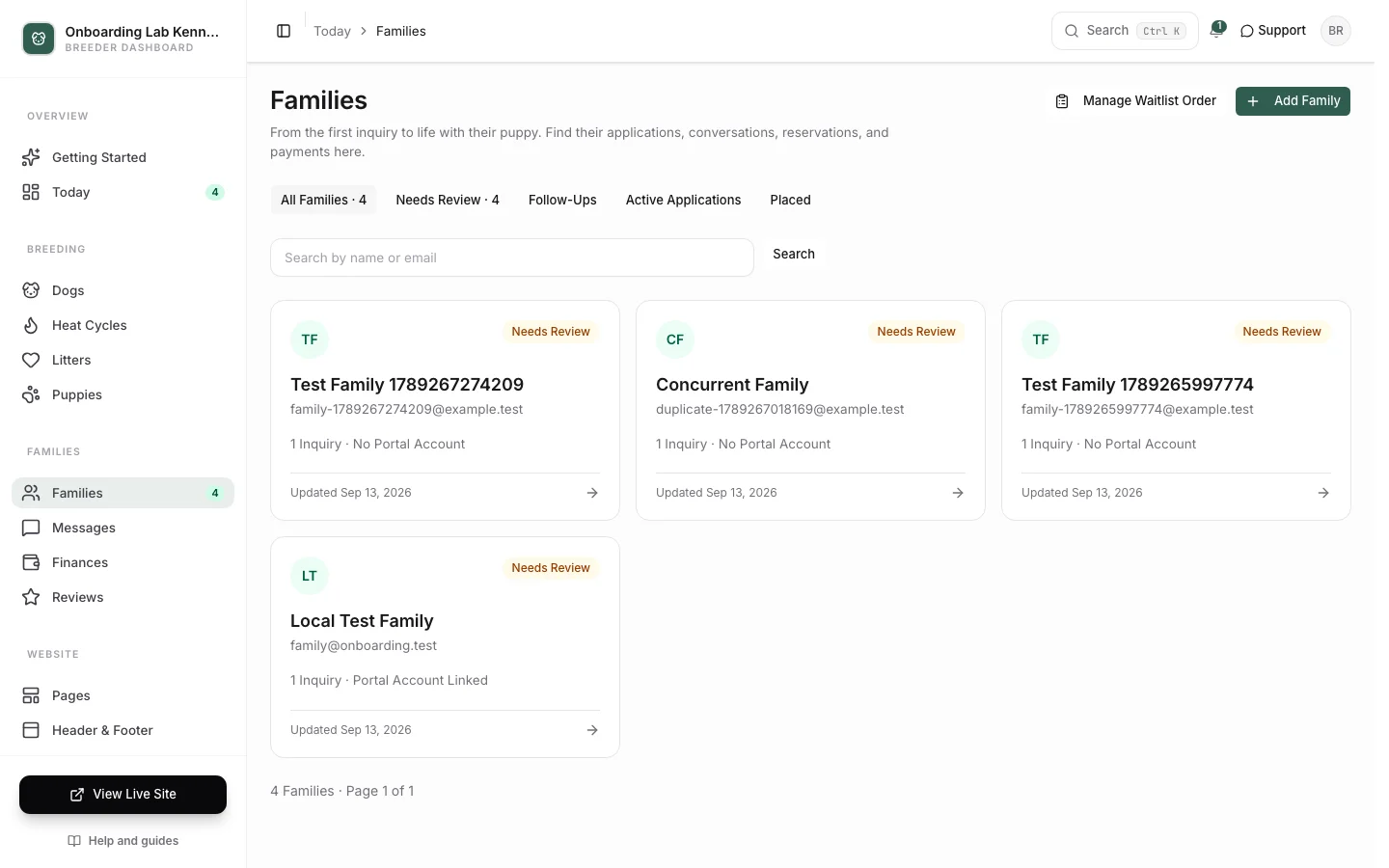The image size is (1389, 868).
Task: Click the Search button beside name field
Action: point(794,254)
